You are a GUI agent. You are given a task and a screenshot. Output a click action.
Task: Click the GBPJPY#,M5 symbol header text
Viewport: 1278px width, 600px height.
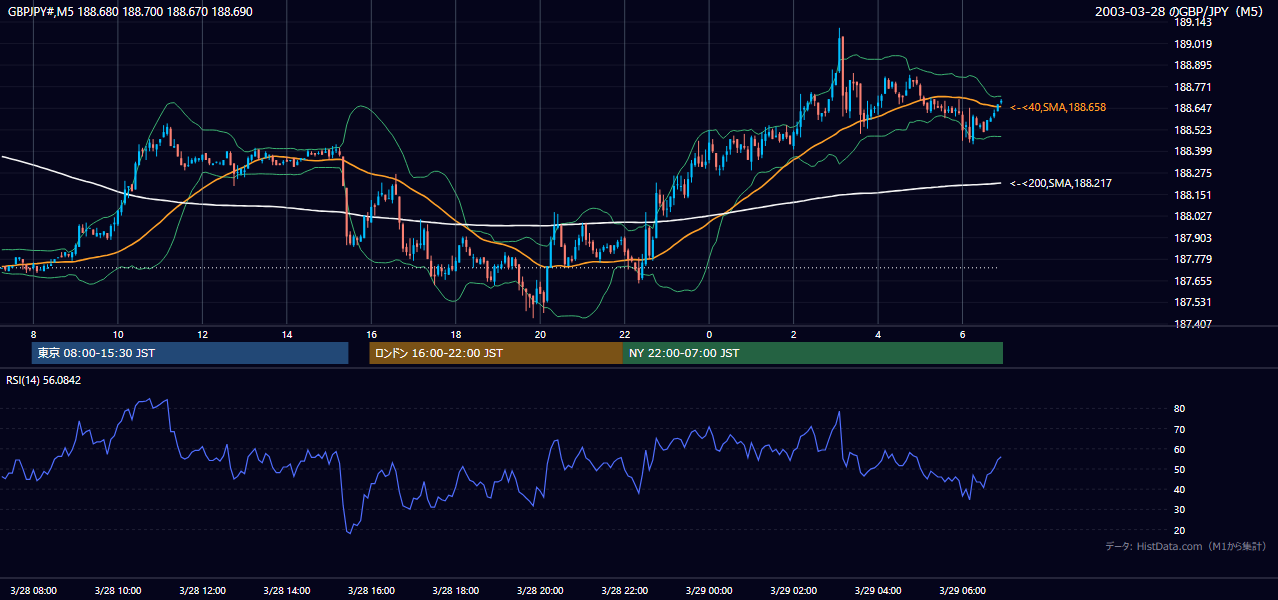(x=129, y=10)
